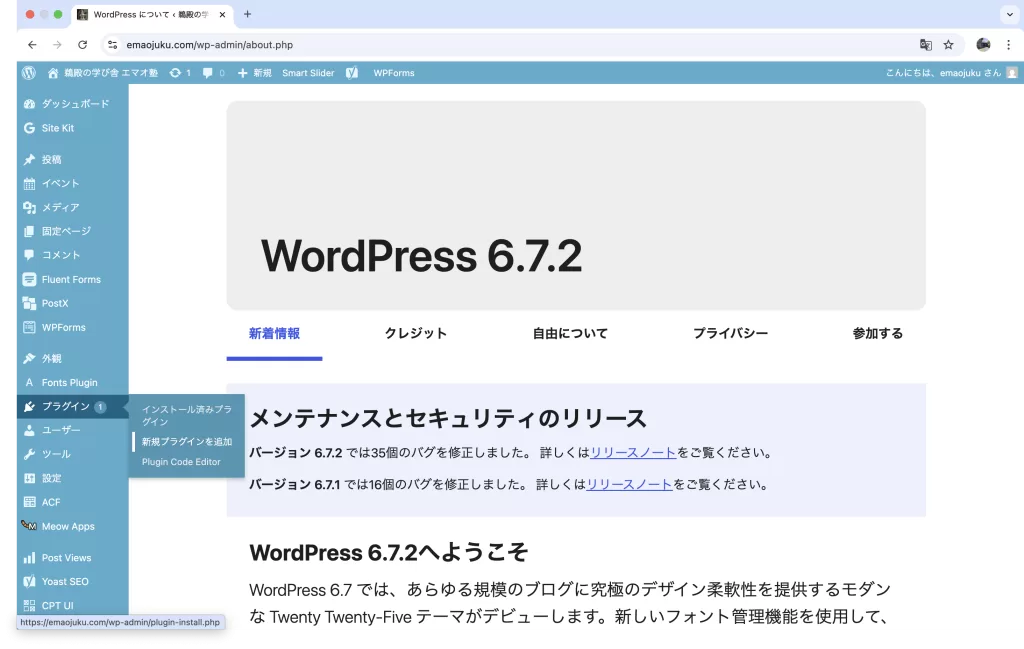The width and height of the screenshot is (1024, 649).
Task: Switch to the 自由について tab
Action: [570, 334]
